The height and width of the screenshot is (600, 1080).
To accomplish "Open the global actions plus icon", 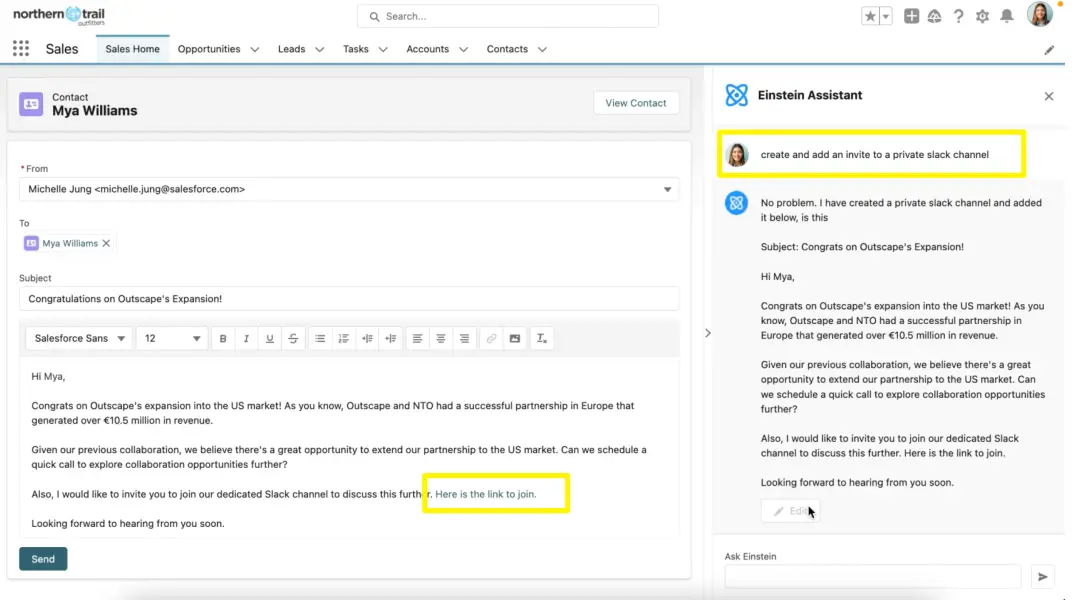I will [911, 16].
